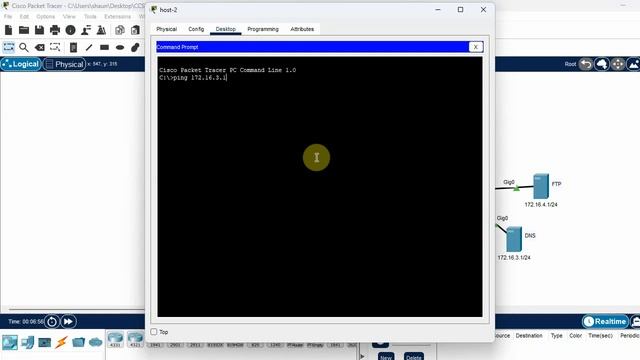
Task: Select the FTP server device
Action: pyautogui.click(x=541, y=186)
